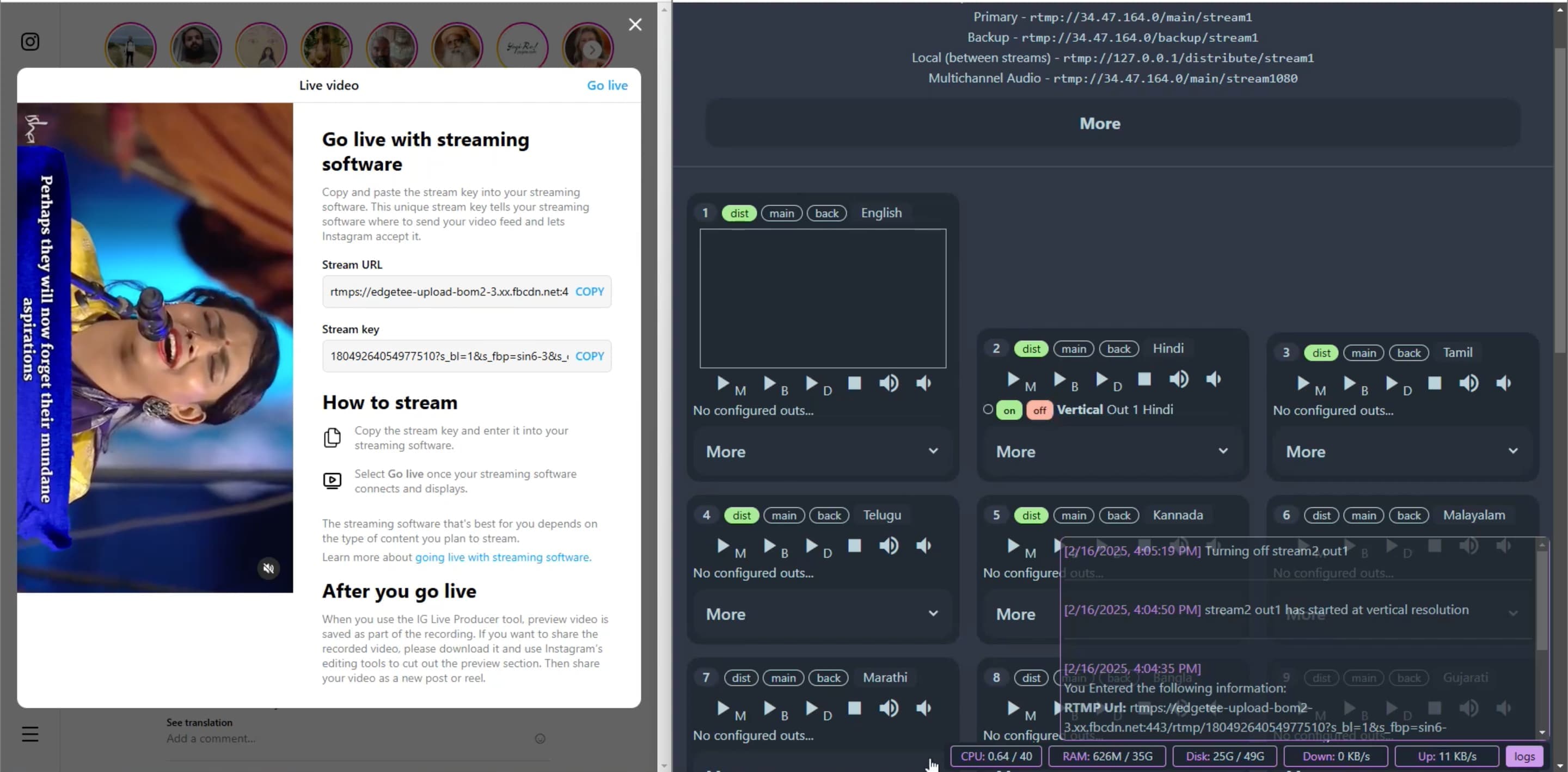The height and width of the screenshot is (772, 1568).
Task: Stop playback on the Hindi stream
Action: [x=1144, y=379]
